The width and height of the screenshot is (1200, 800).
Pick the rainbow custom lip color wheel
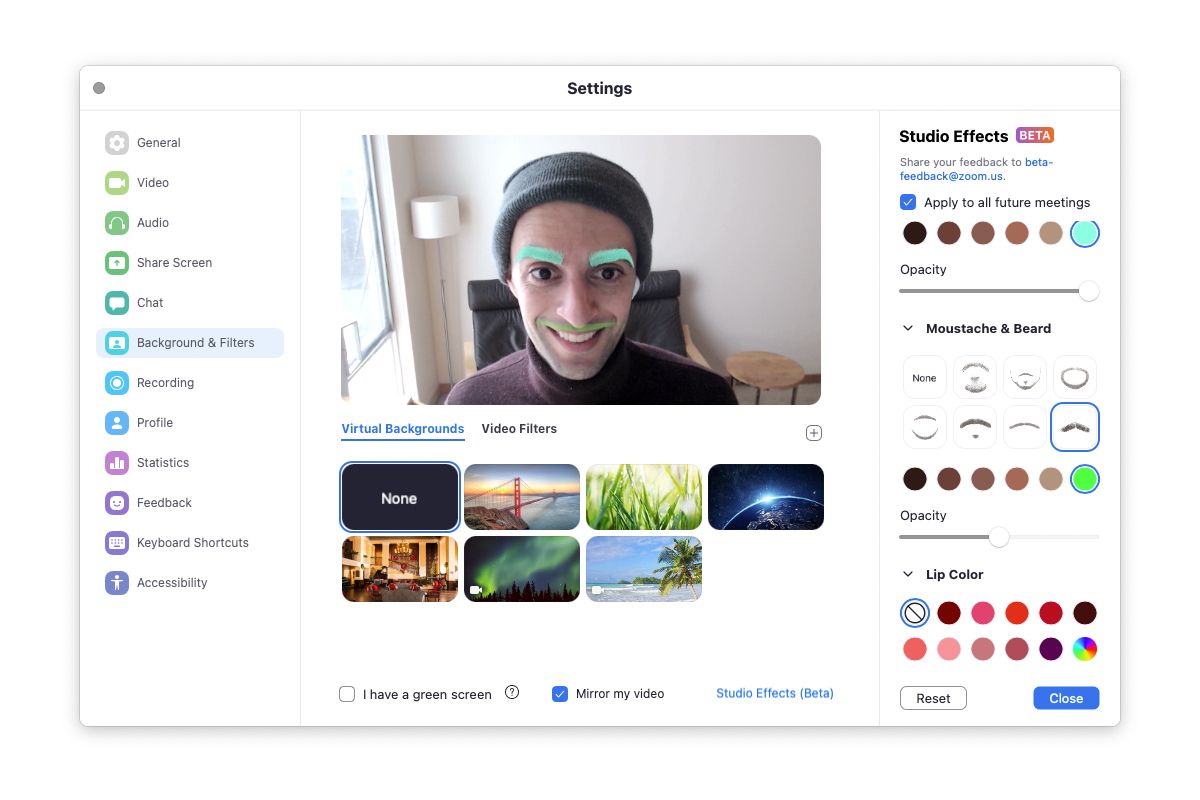tap(1085, 648)
